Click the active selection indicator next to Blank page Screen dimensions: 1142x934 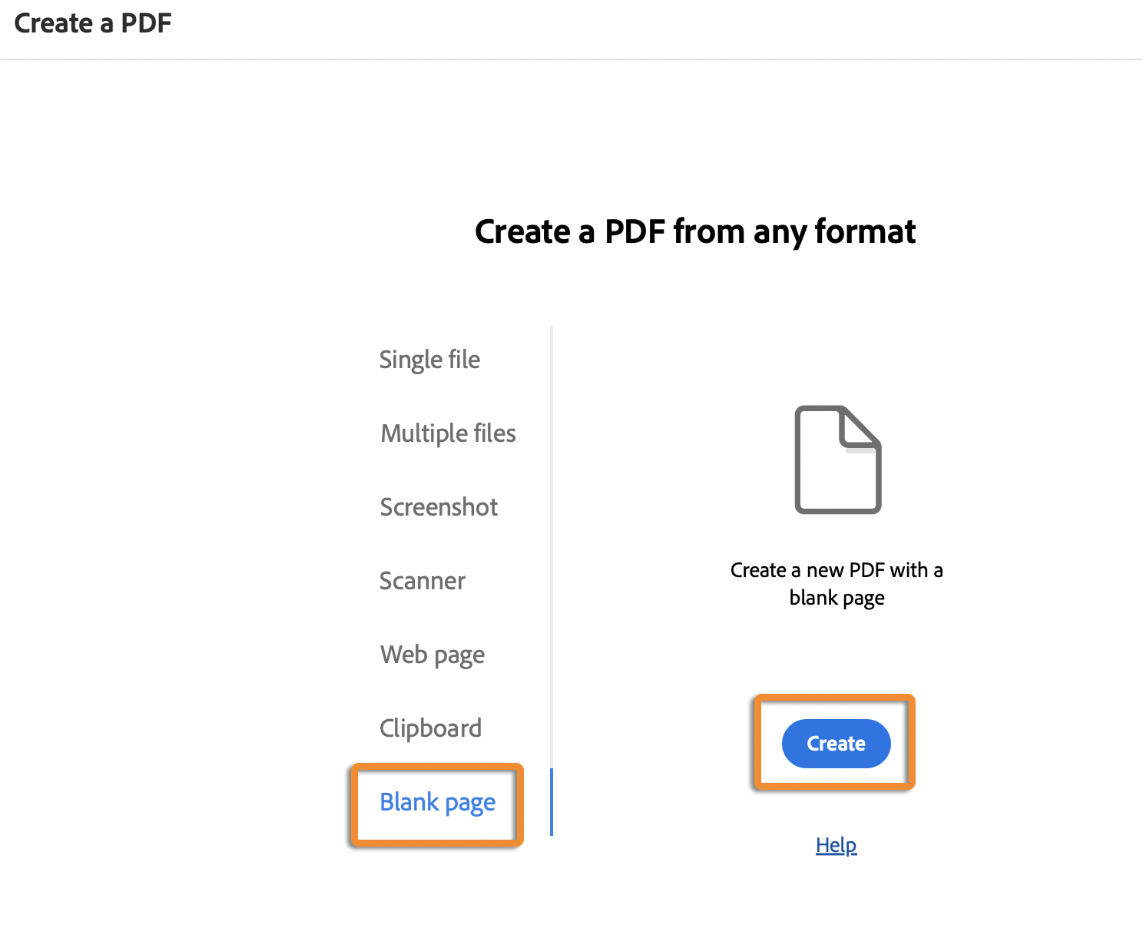click(x=551, y=802)
